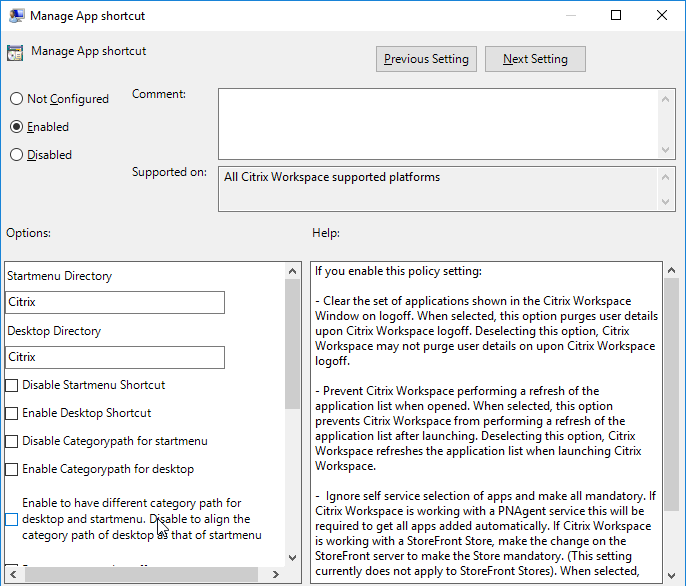Check Enable Categorypath for desktop
686x586 pixels.
[x=11, y=470]
